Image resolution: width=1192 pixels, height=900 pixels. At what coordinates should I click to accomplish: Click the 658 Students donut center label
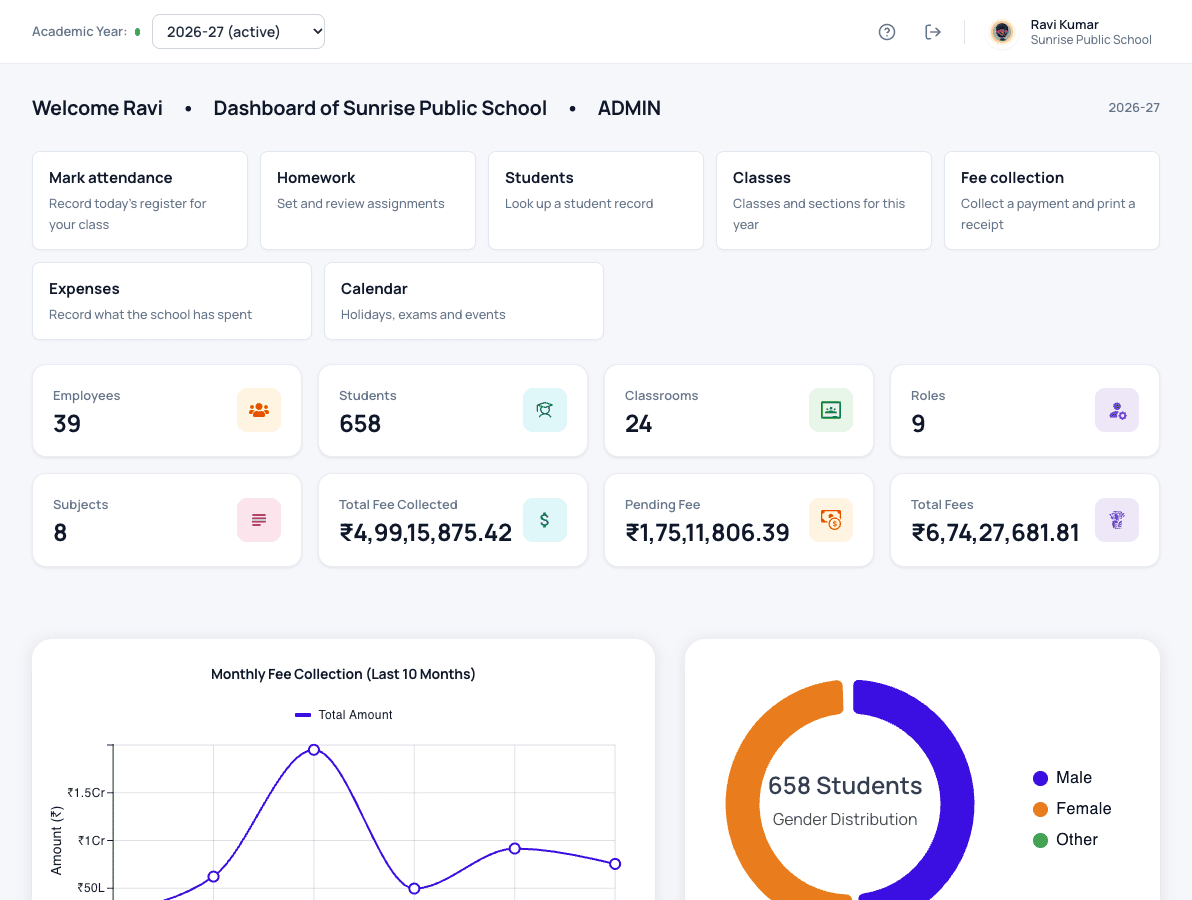[845, 785]
